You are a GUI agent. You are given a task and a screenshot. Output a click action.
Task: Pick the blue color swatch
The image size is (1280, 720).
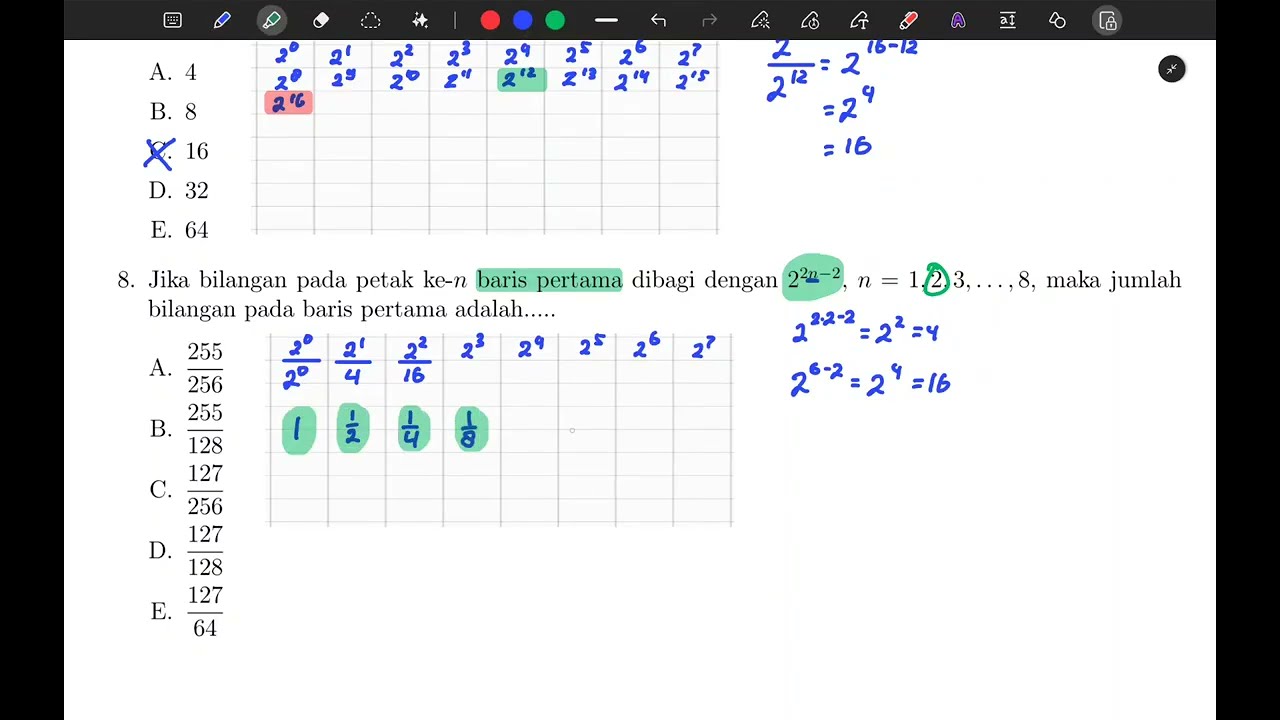[x=522, y=20]
